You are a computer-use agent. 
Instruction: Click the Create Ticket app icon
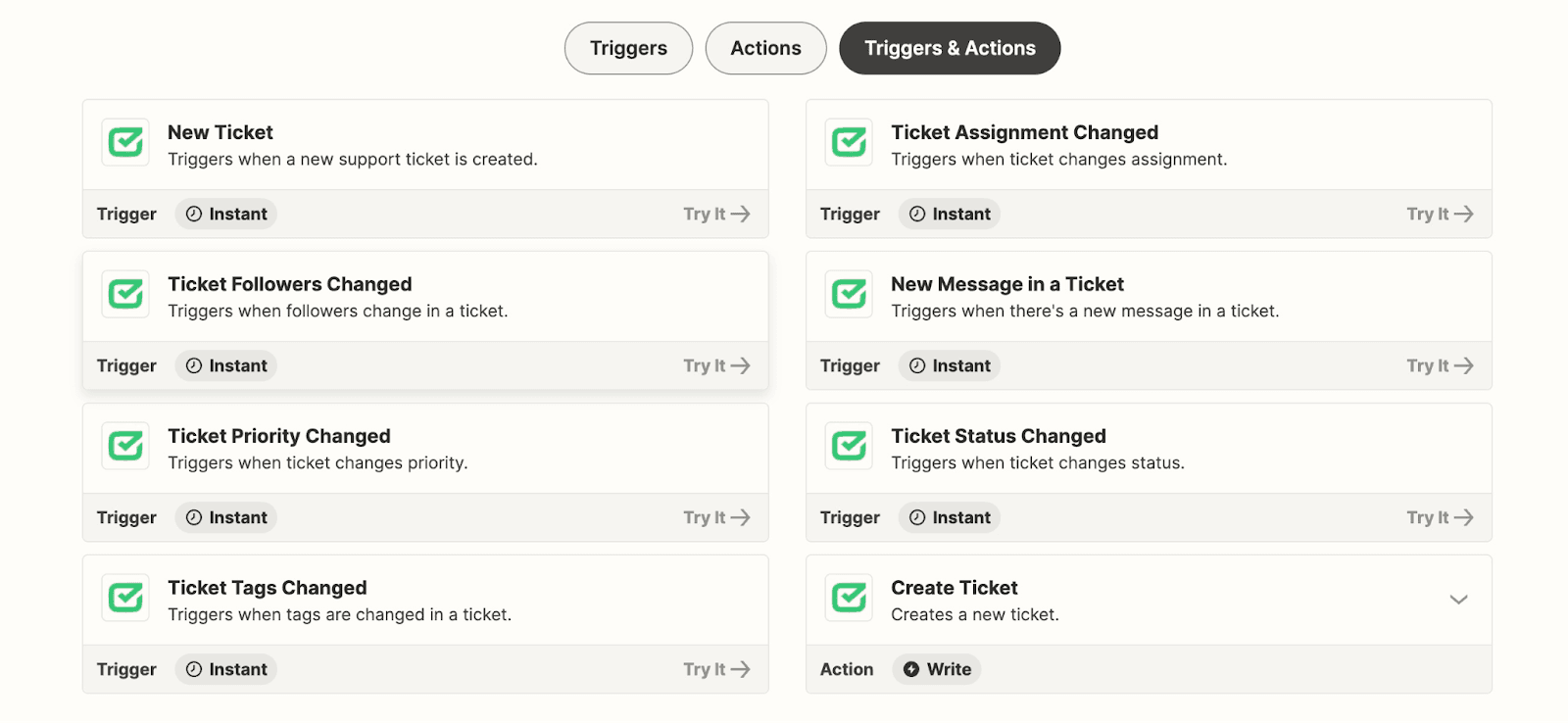pyautogui.click(x=849, y=599)
